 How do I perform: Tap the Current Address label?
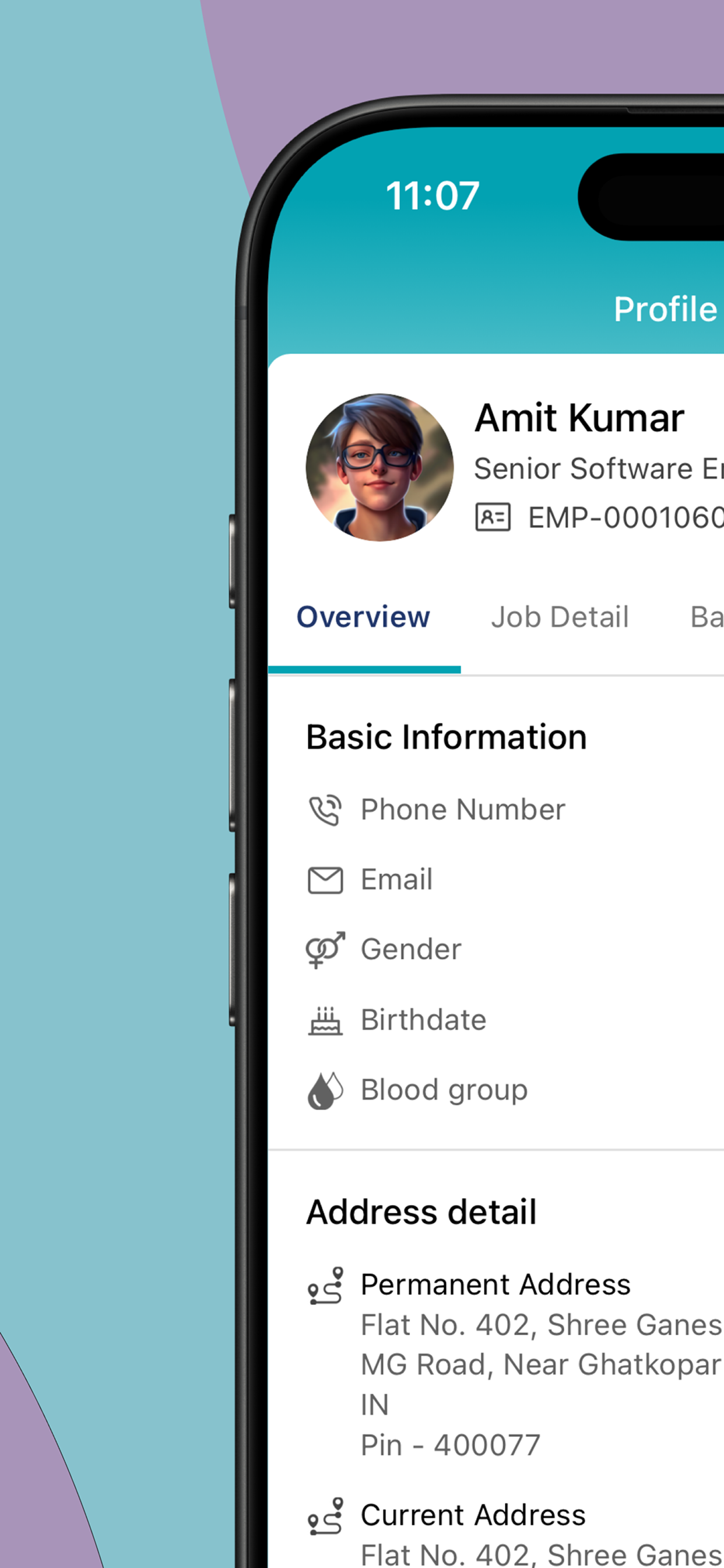click(473, 1515)
